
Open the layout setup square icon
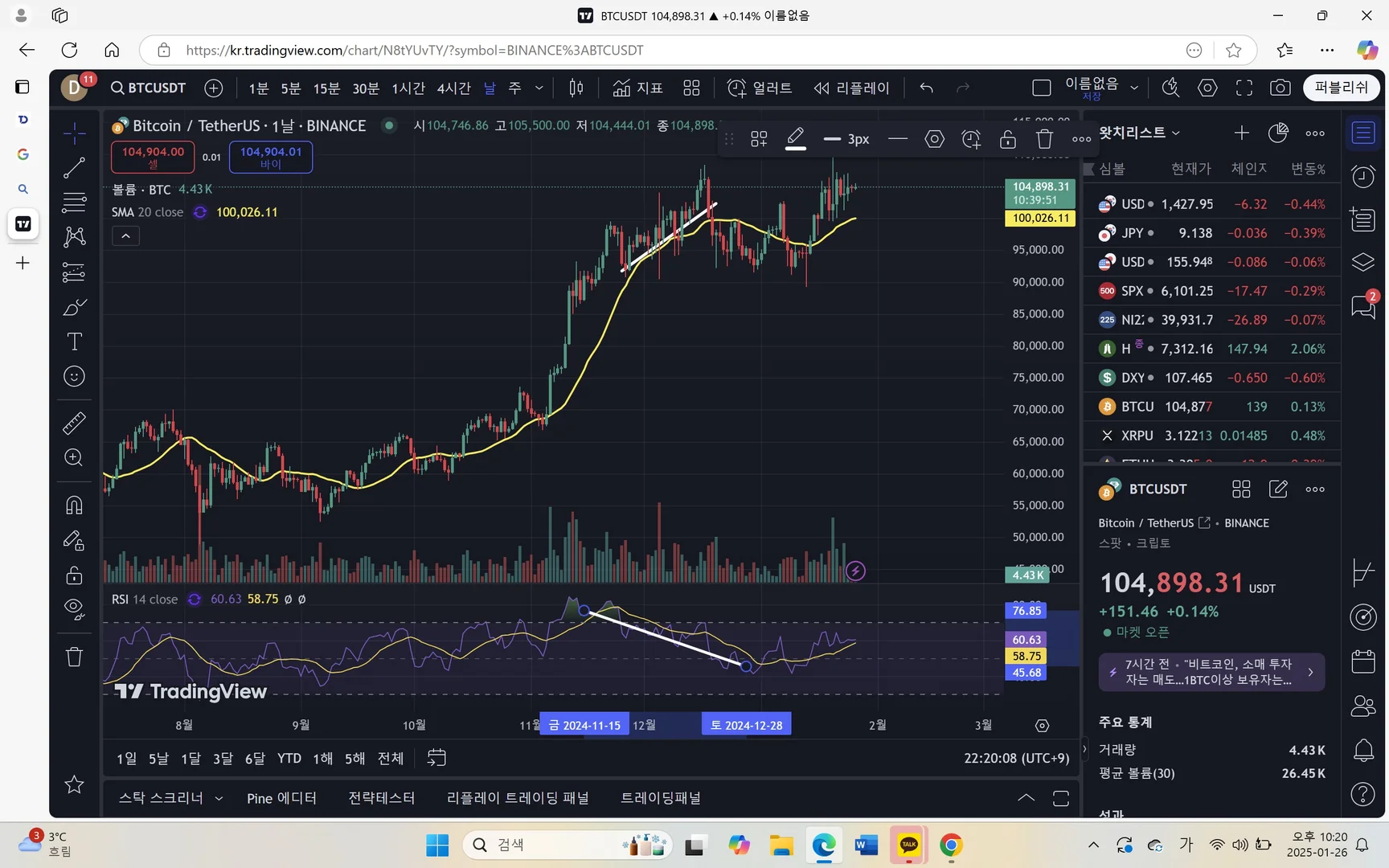tap(1041, 88)
